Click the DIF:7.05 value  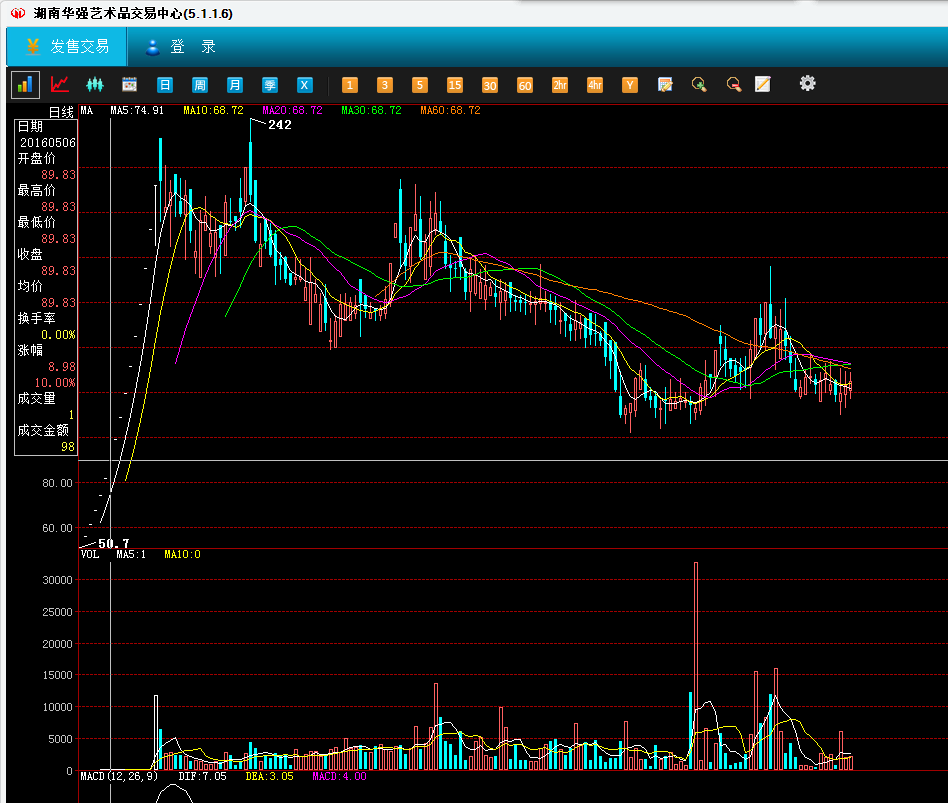(x=203, y=776)
